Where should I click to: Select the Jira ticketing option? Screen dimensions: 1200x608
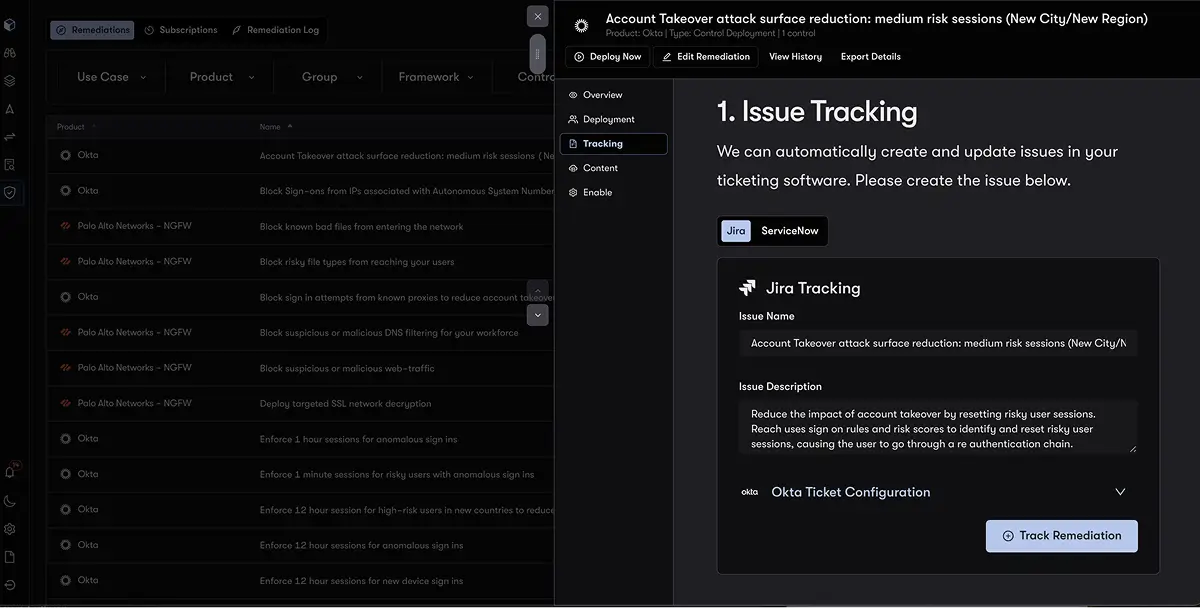pos(736,231)
